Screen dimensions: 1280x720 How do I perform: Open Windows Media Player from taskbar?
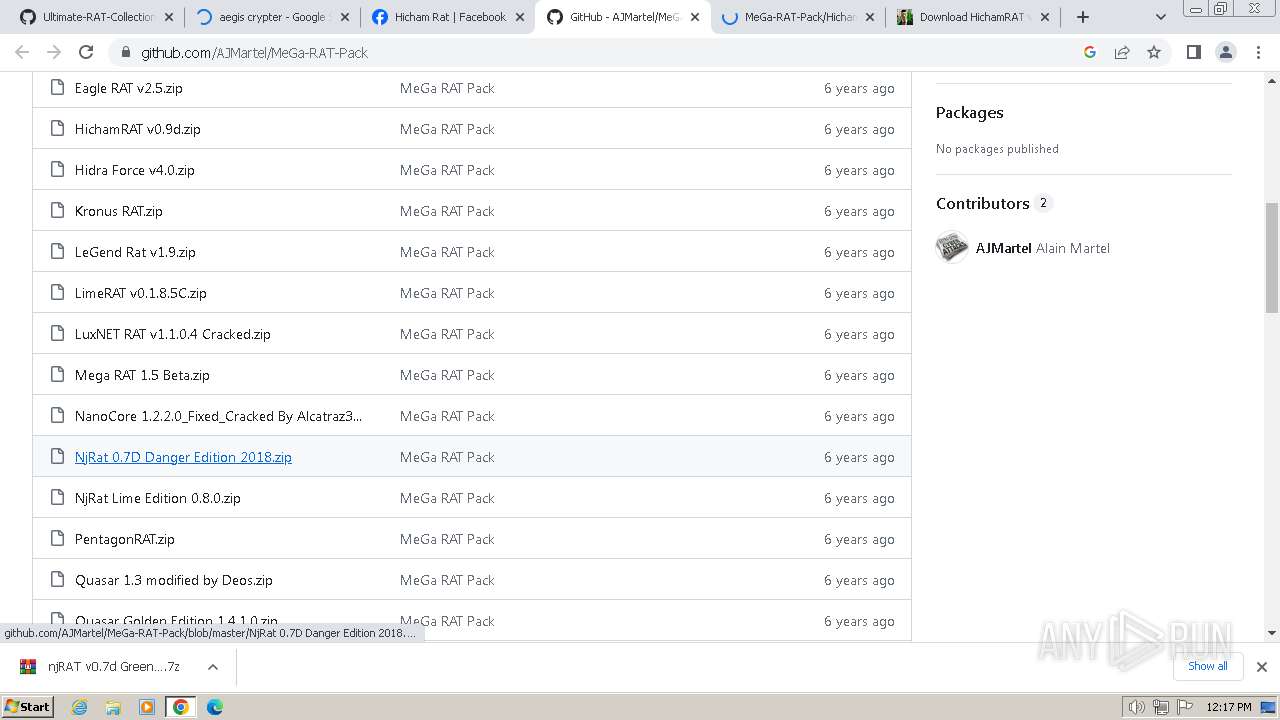pos(147,707)
